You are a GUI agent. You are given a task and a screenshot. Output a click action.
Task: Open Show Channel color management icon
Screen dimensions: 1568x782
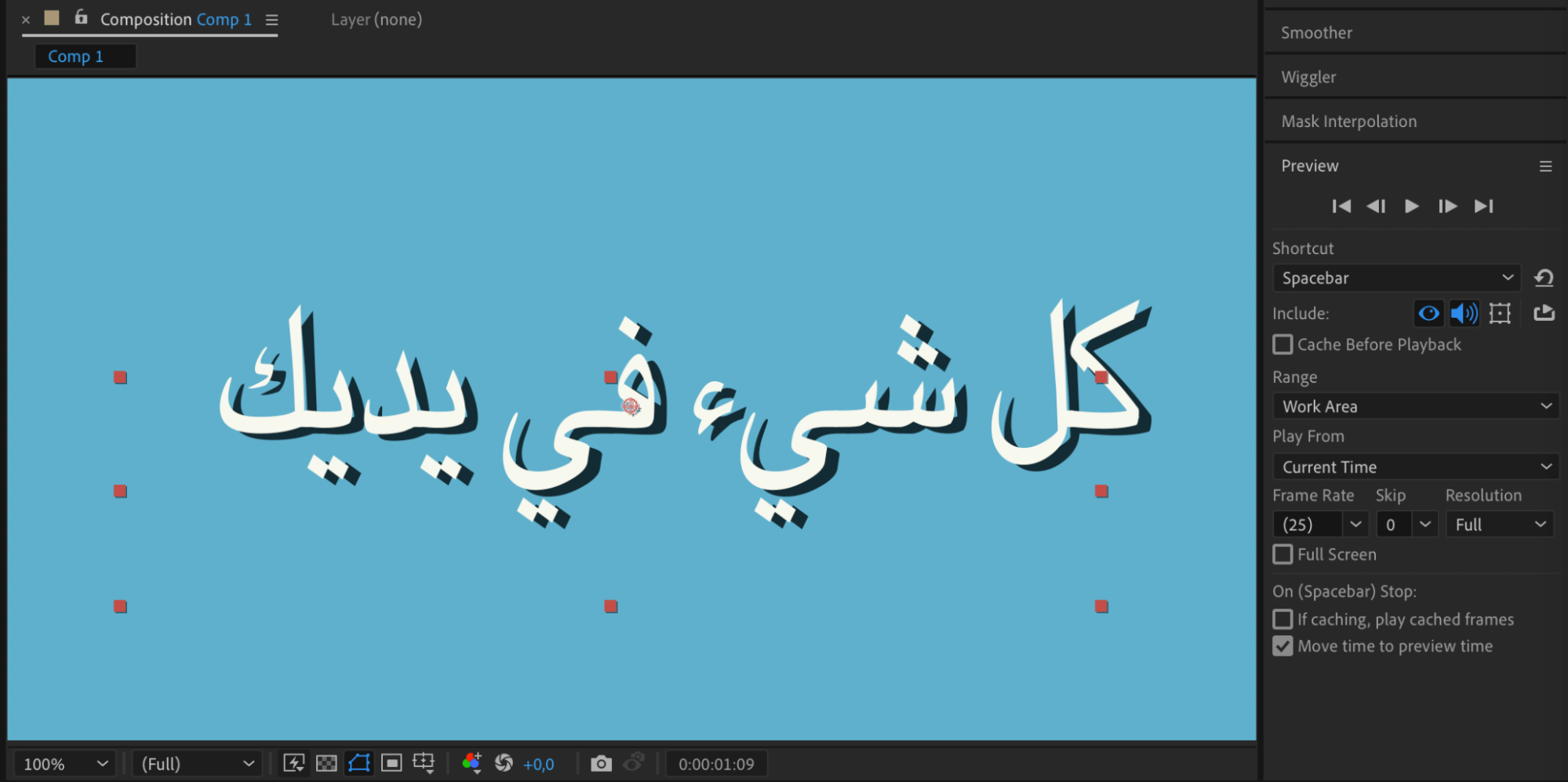(472, 763)
